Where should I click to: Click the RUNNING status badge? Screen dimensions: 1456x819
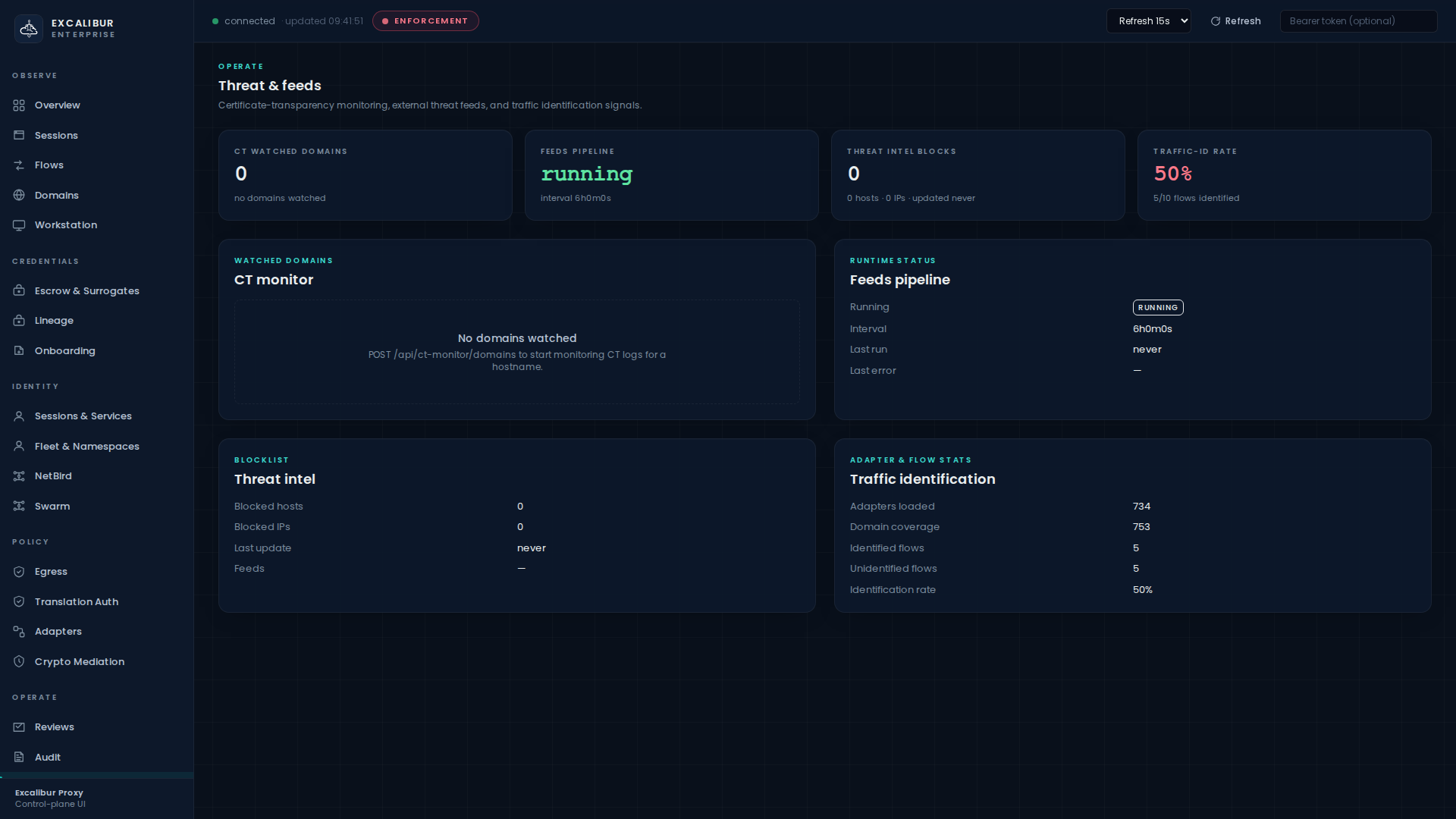(x=1157, y=308)
